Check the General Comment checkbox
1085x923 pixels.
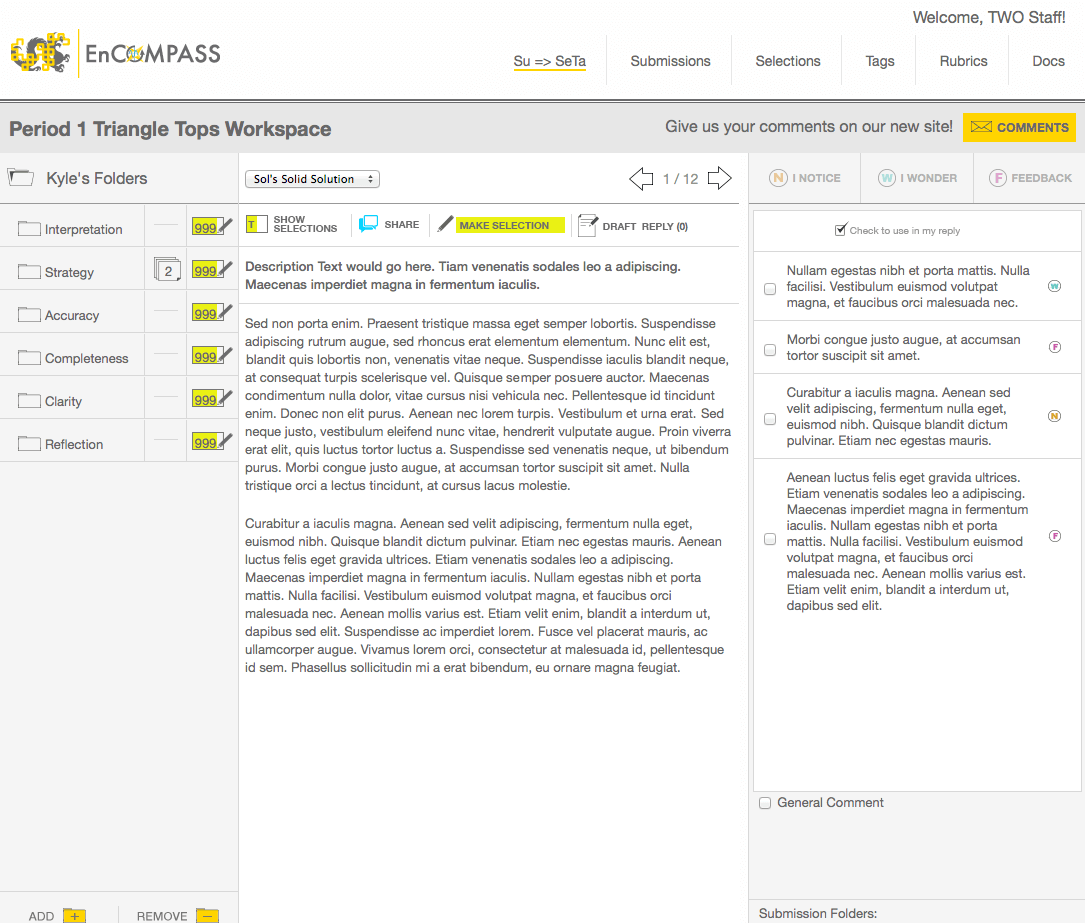click(x=765, y=803)
